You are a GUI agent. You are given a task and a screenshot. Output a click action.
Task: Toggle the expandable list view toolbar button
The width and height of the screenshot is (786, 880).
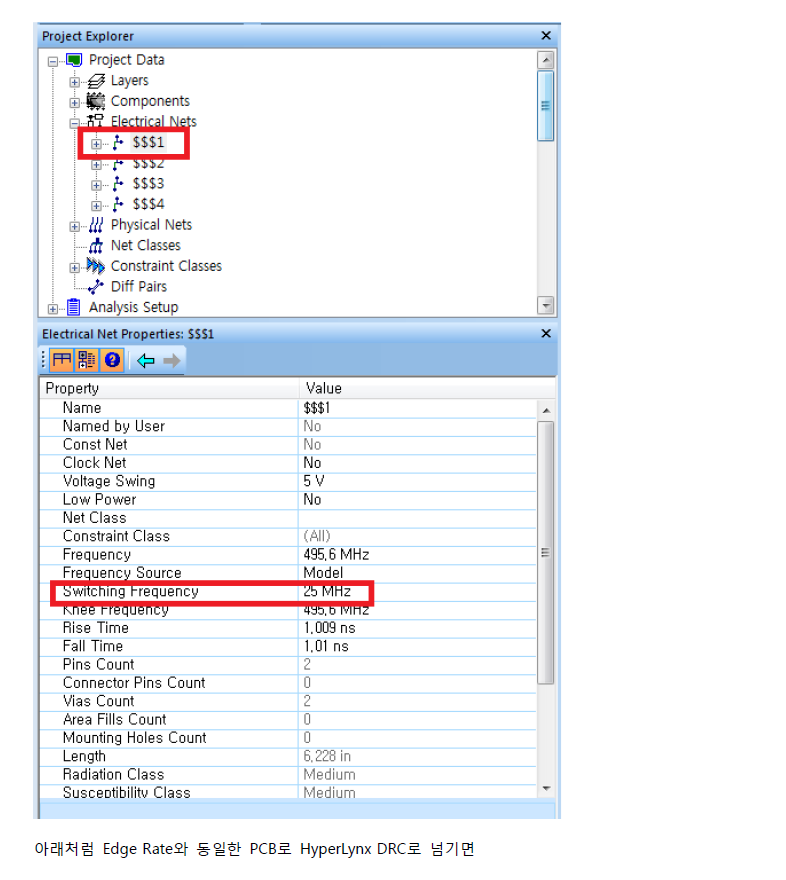tap(86, 361)
